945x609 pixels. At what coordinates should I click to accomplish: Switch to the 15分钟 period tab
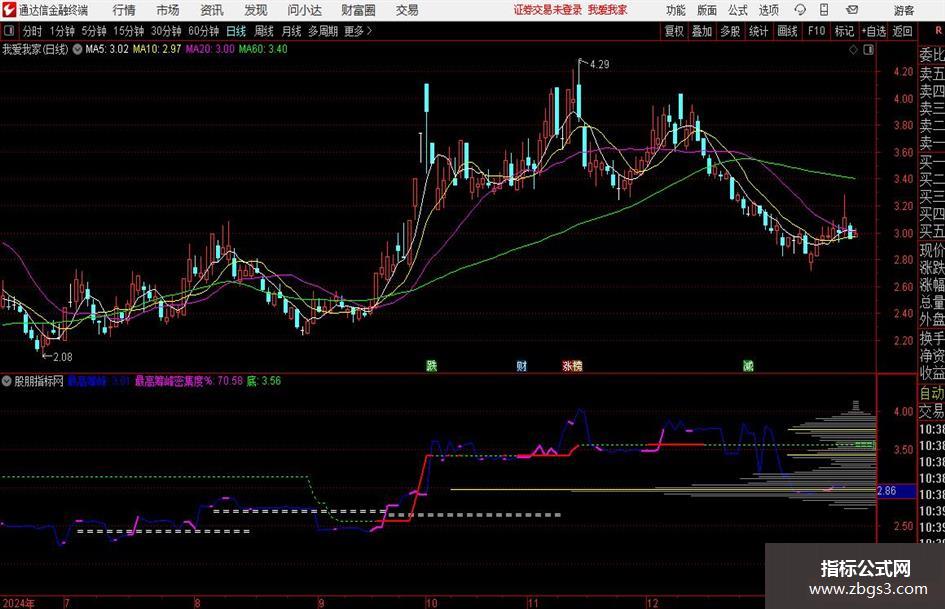(129, 31)
